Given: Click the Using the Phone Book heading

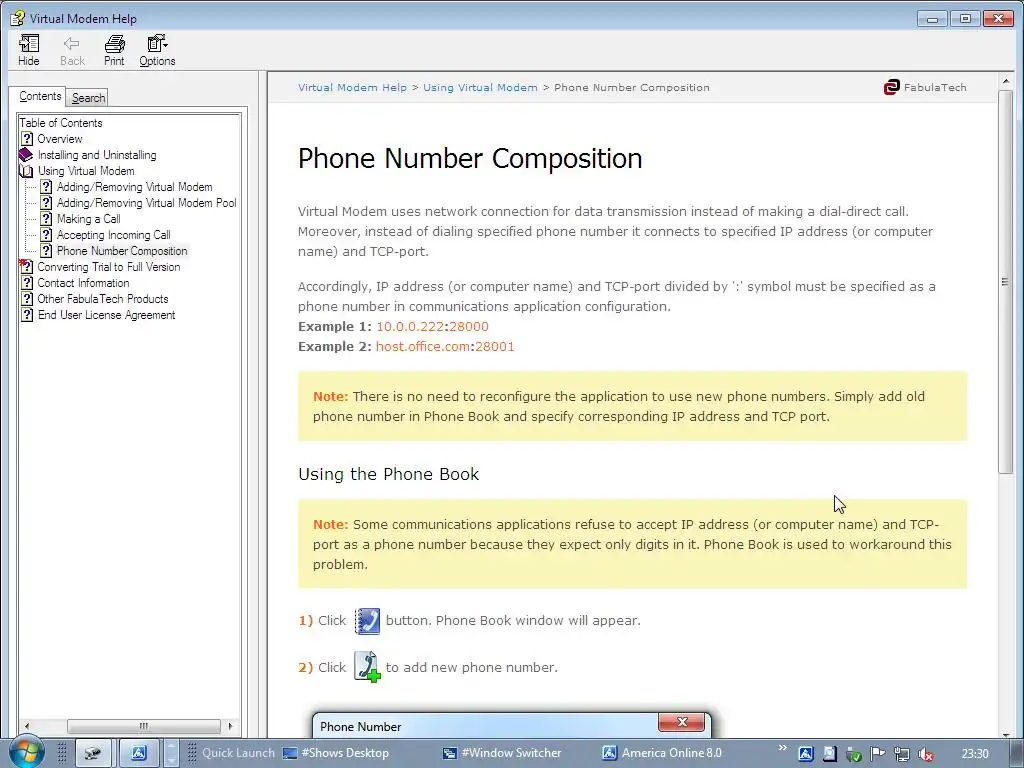Looking at the screenshot, I should [x=389, y=474].
